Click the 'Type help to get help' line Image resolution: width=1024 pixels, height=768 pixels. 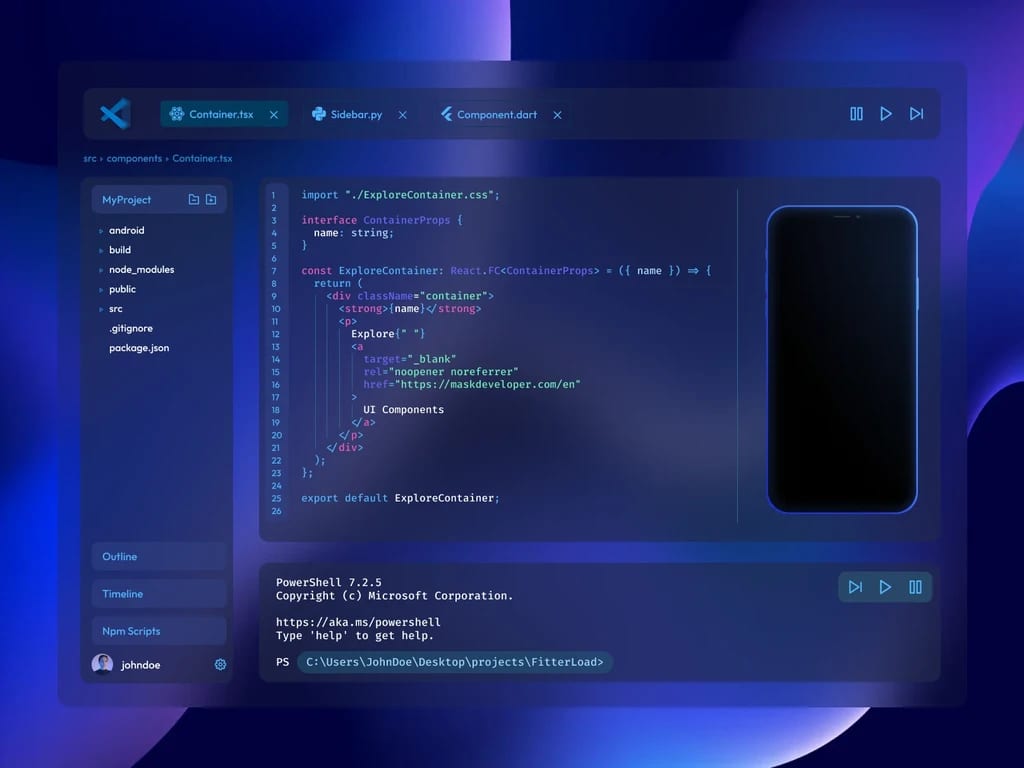(355, 635)
